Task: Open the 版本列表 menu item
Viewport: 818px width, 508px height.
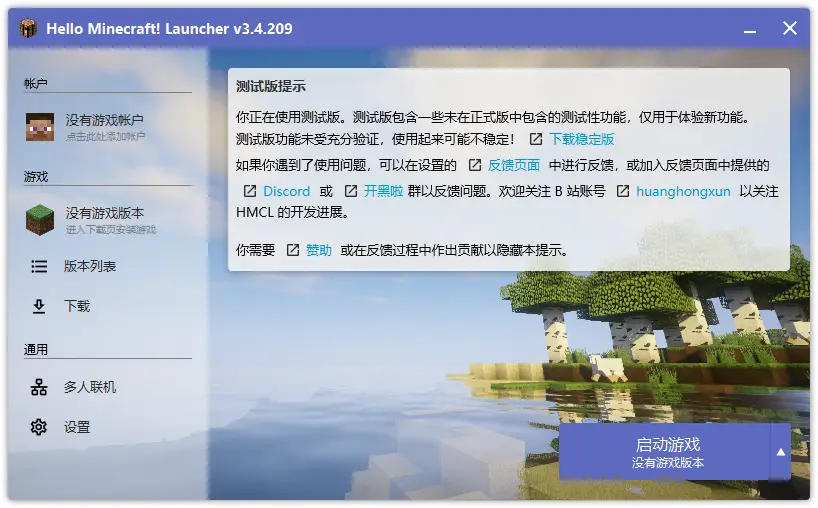Action: coord(90,267)
